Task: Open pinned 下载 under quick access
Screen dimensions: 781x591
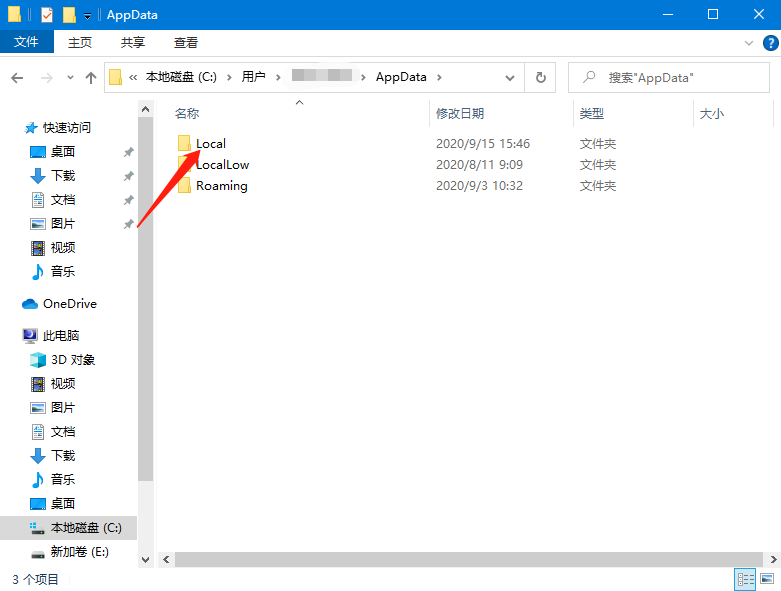Action: coord(63,175)
